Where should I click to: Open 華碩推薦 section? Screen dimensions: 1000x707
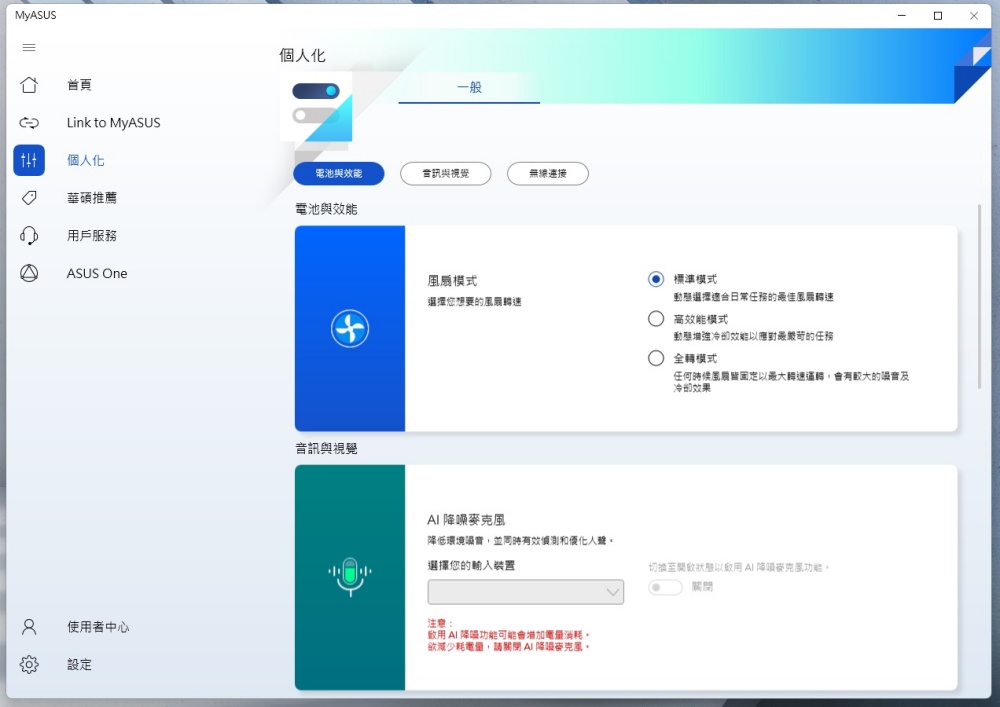(x=92, y=198)
